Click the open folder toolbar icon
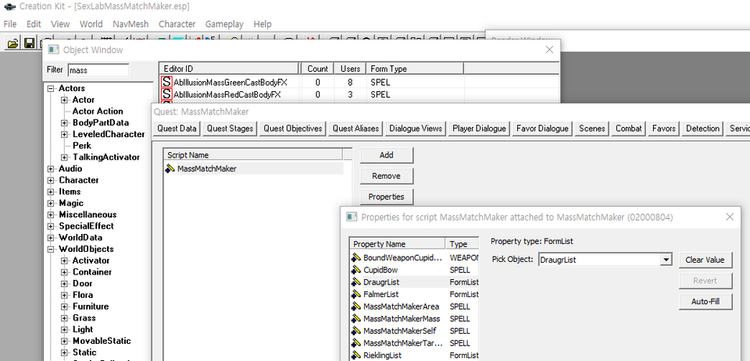 [13, 44]
